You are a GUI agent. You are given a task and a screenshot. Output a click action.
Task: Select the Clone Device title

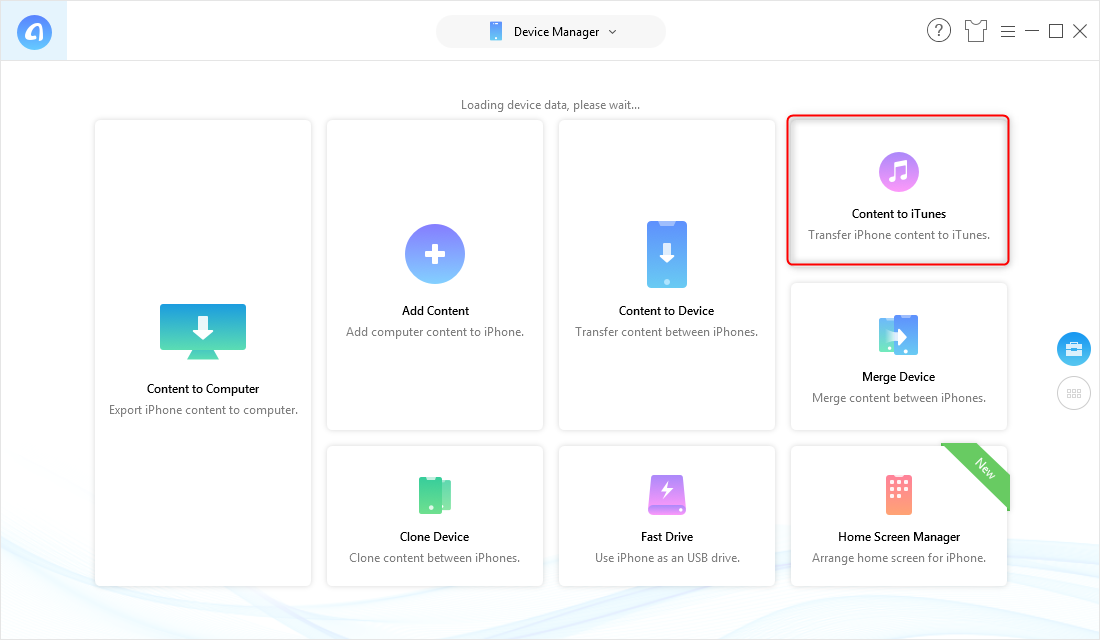point(434,537)
